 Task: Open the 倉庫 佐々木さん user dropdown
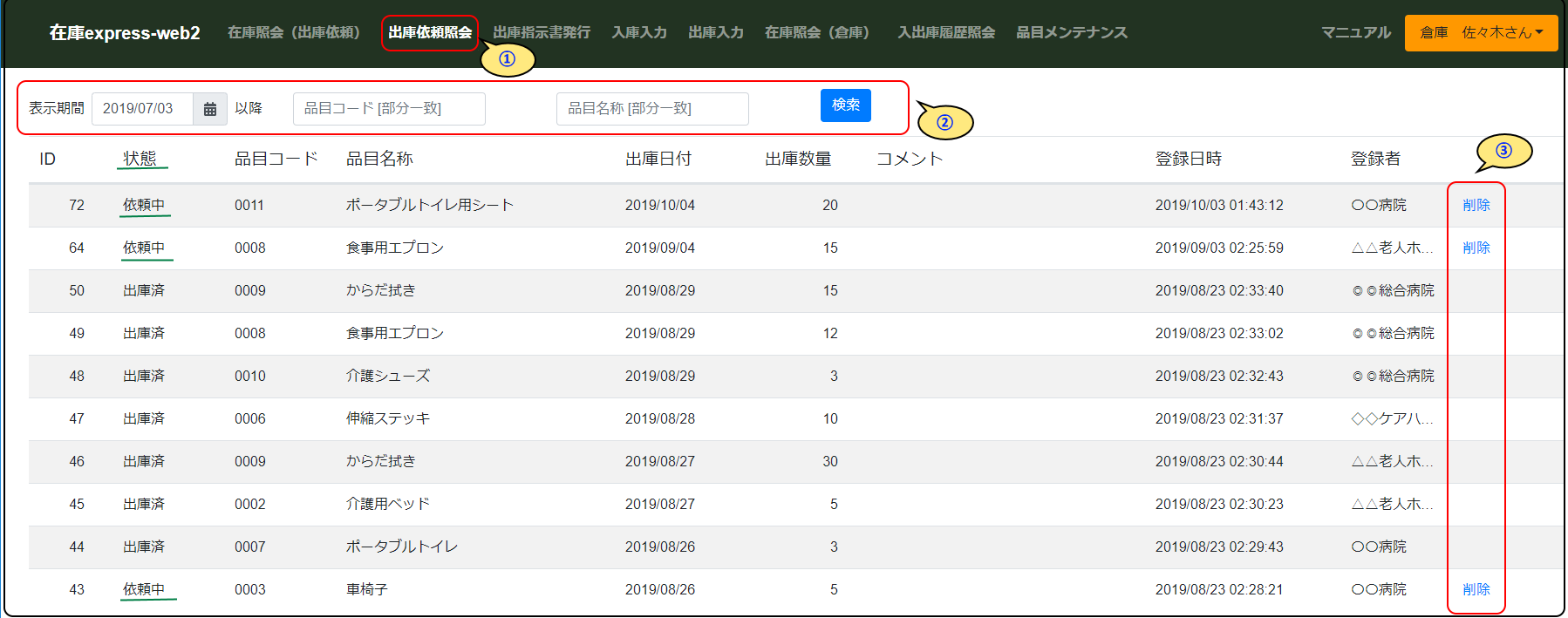[1481, 33]
